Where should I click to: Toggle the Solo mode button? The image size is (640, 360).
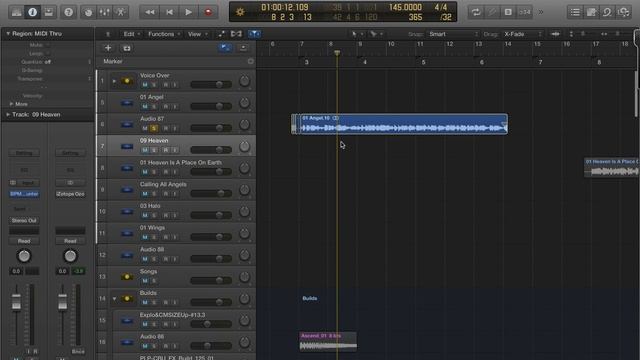coord(508,12)
